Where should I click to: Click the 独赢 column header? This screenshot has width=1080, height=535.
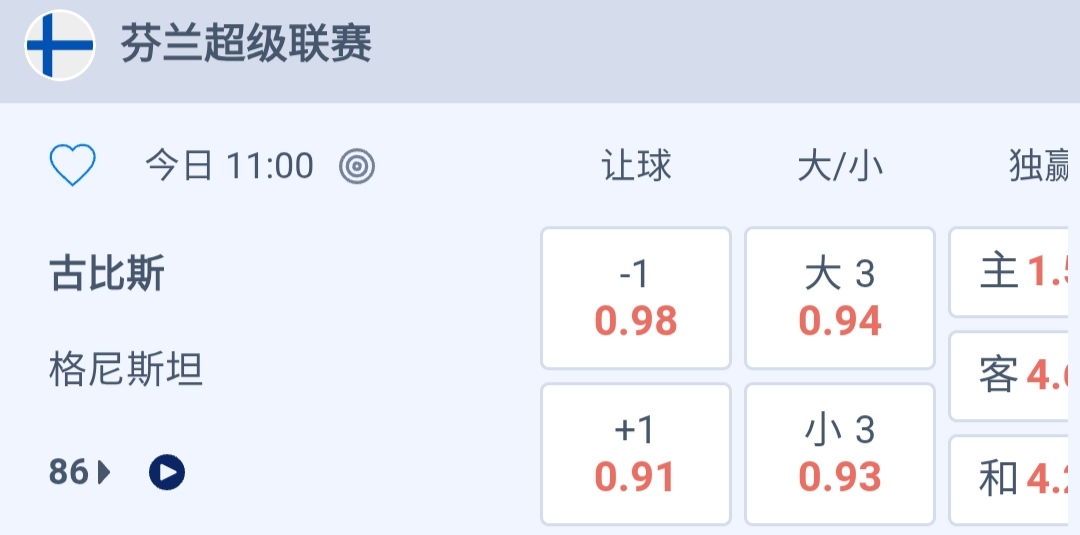coord(1040,166)
